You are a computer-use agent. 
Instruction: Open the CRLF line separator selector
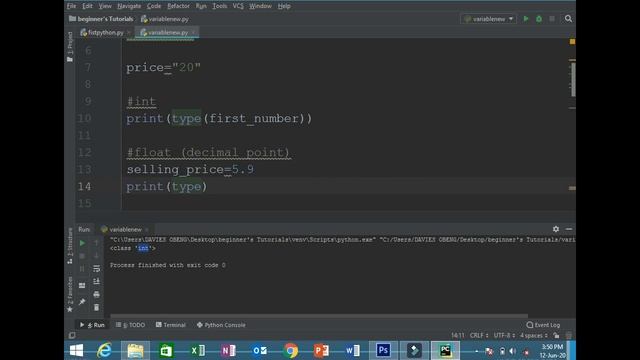(479, 336)
